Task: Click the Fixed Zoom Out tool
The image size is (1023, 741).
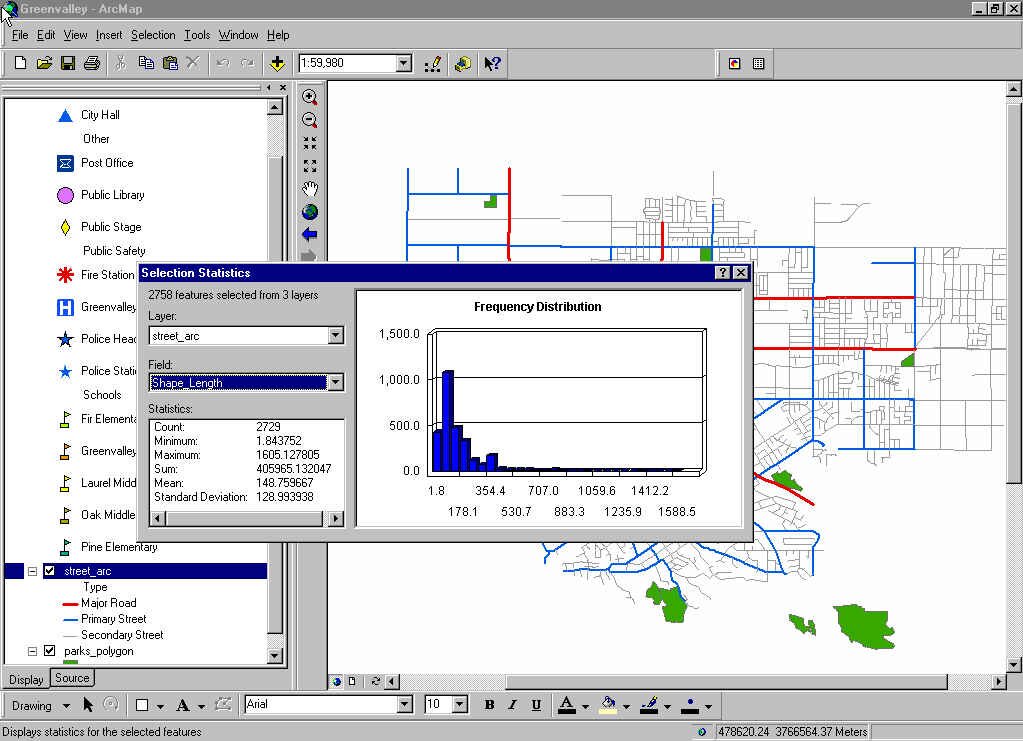Action: pos(310,166)
